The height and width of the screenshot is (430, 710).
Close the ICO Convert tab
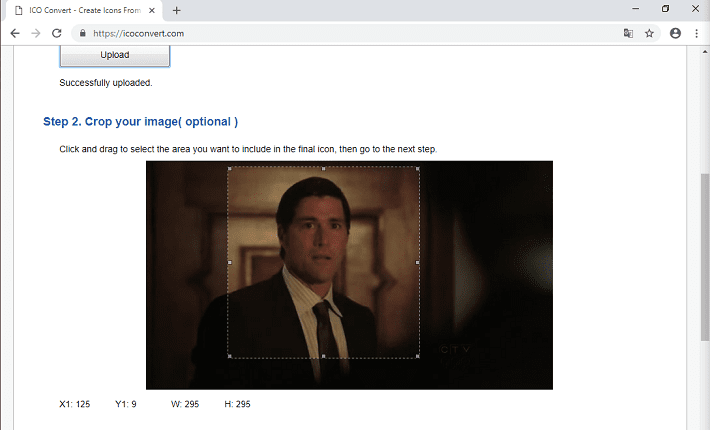(153, 10)
